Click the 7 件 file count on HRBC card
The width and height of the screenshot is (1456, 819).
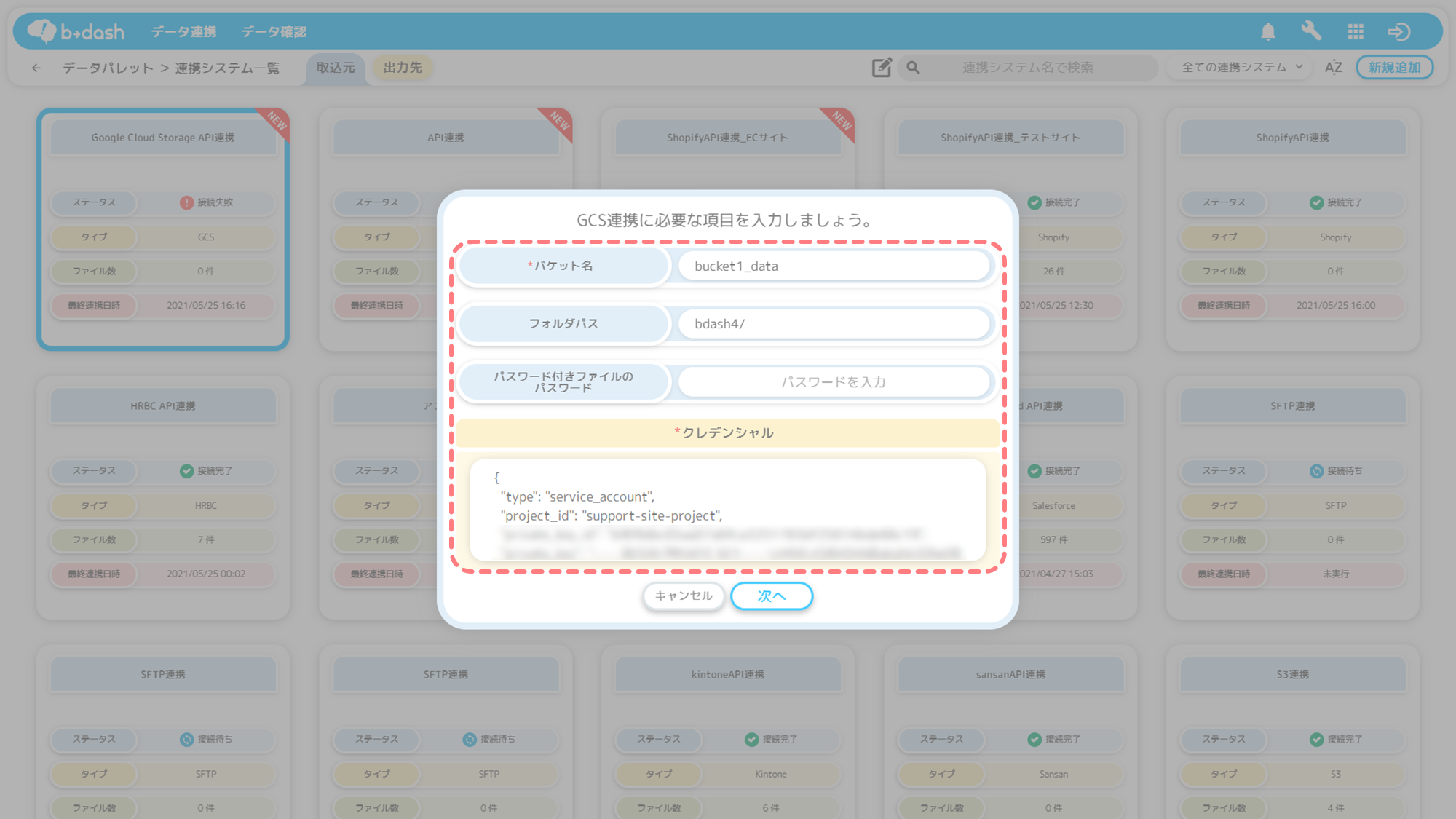[x=206, y=540]
